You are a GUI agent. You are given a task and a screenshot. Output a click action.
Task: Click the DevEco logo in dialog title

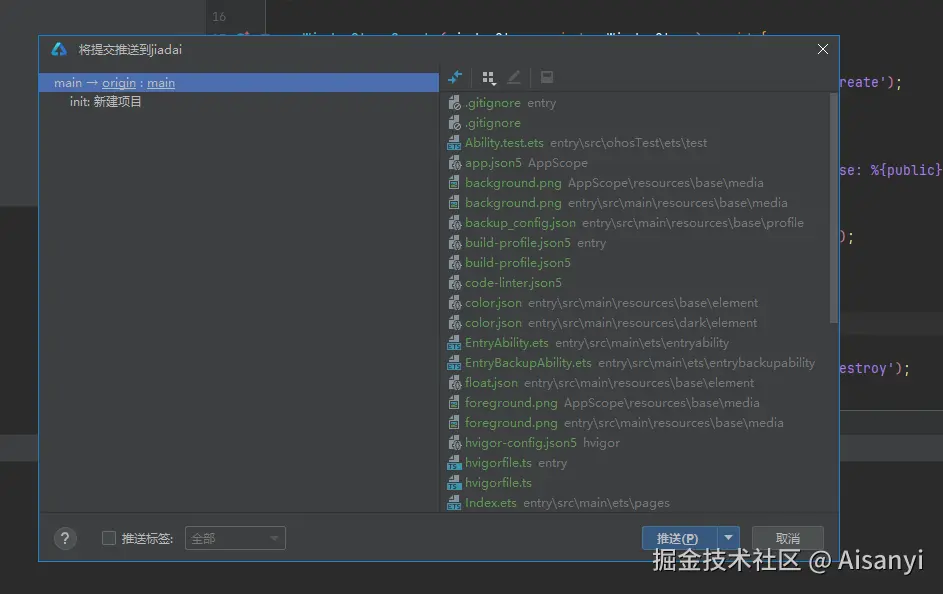pyautogui.click(x=59, y=49)
